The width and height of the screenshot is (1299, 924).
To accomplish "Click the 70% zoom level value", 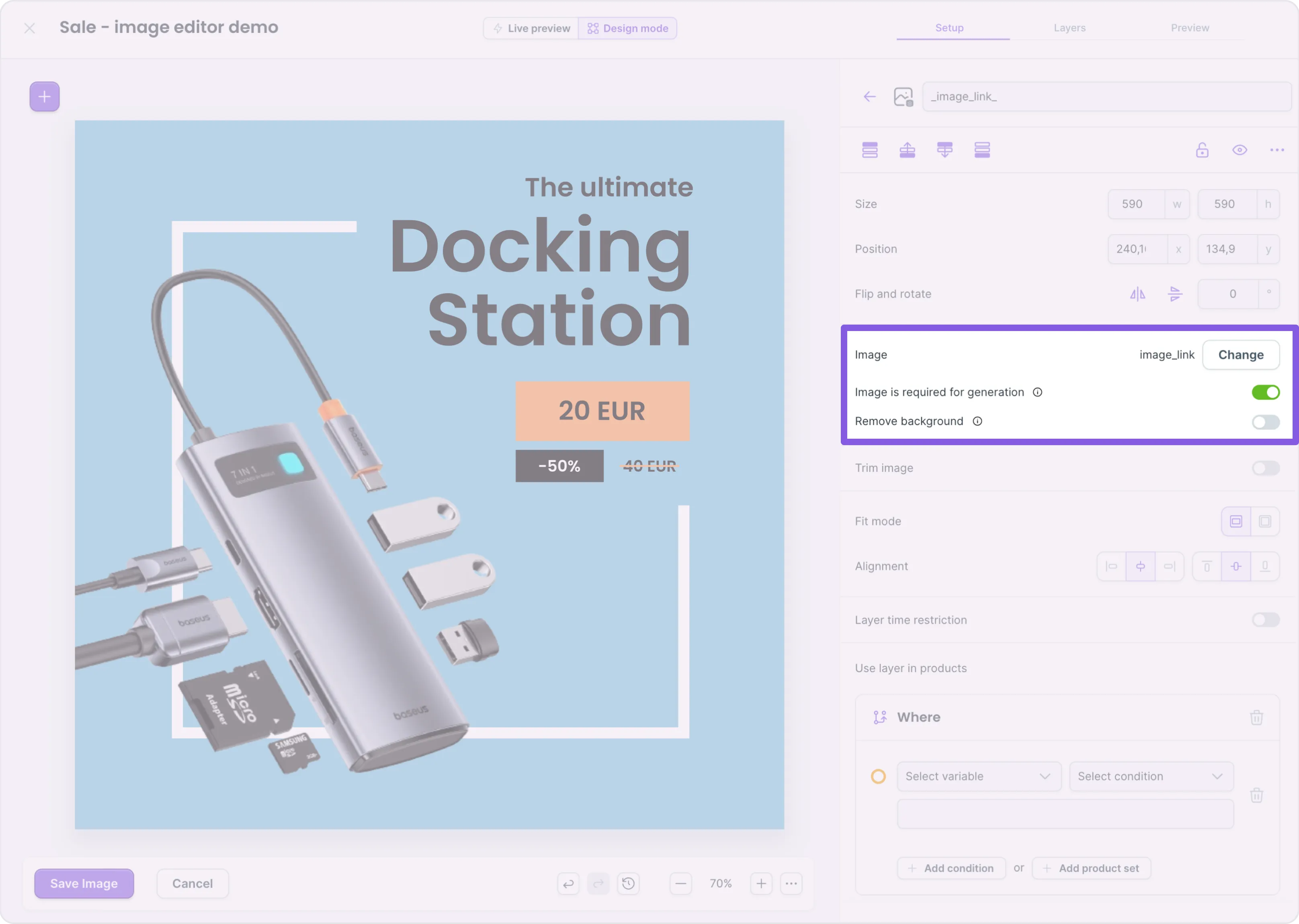I will pos(721,883).
